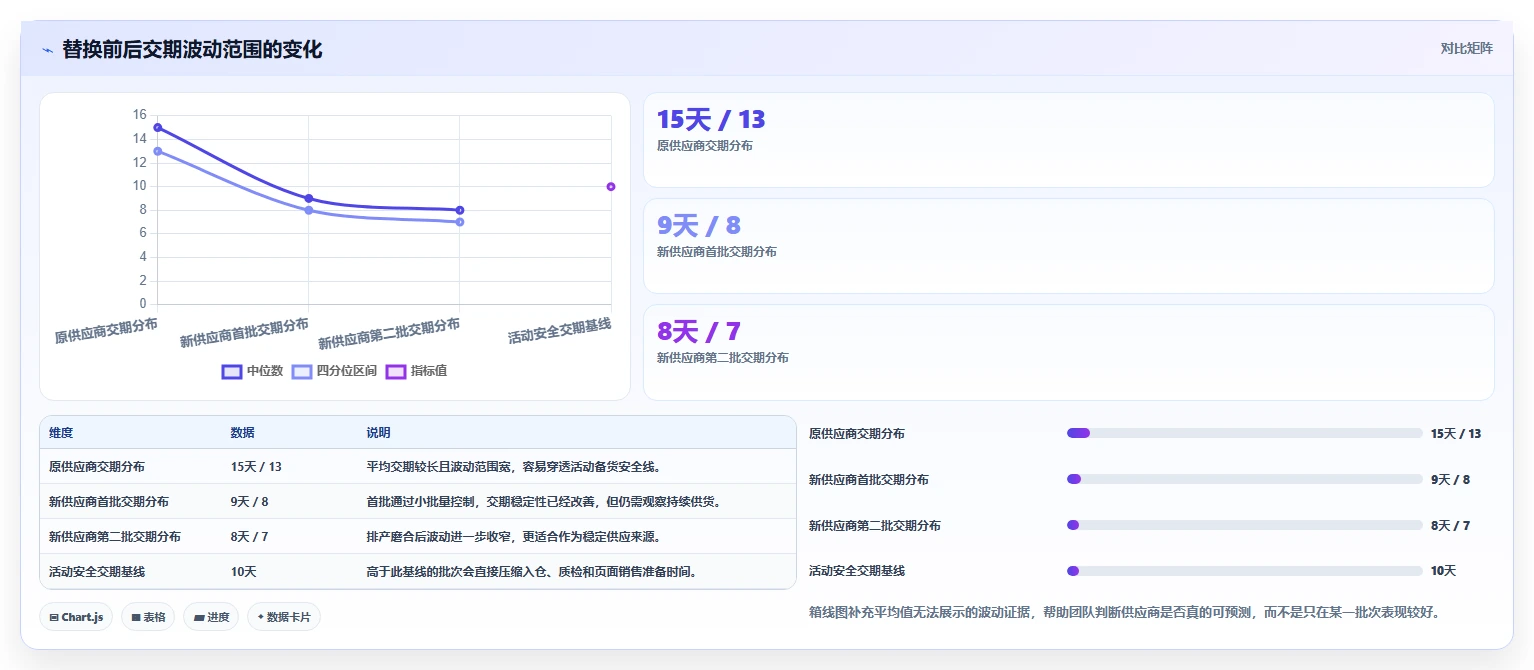Click the 指标值 point at value 10
This screenshot has height=670, width=1534.
(x=611, y=187)
